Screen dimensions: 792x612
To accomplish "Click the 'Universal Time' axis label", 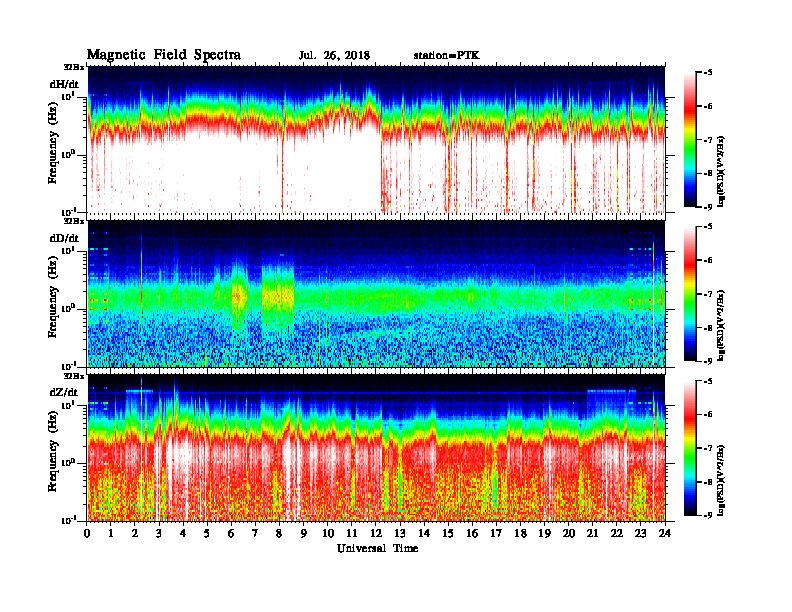I will pos(377,548).
